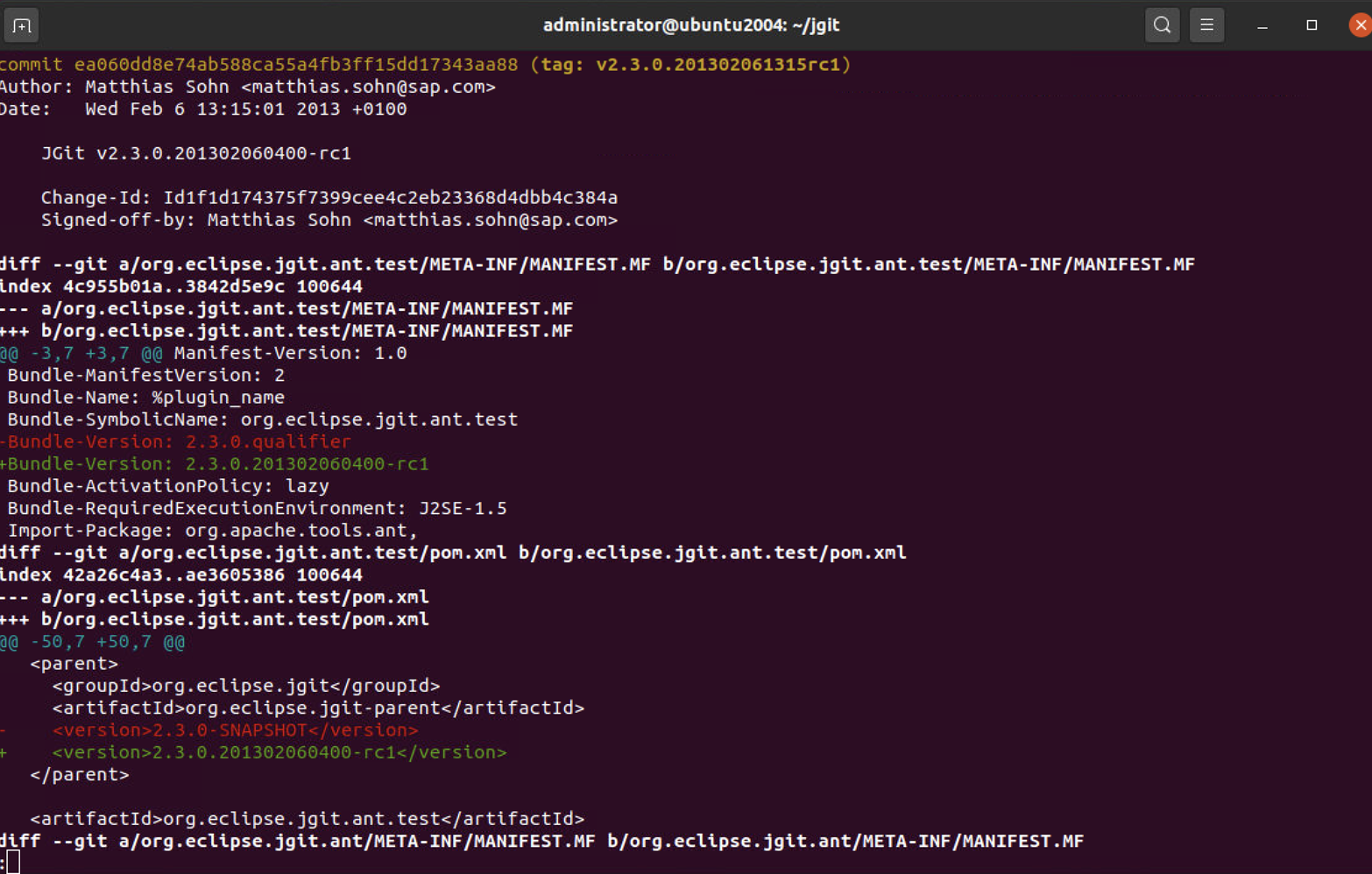Minimize the terminal window
This screenshot has width=1372, height=874.
pos(1262,25)
